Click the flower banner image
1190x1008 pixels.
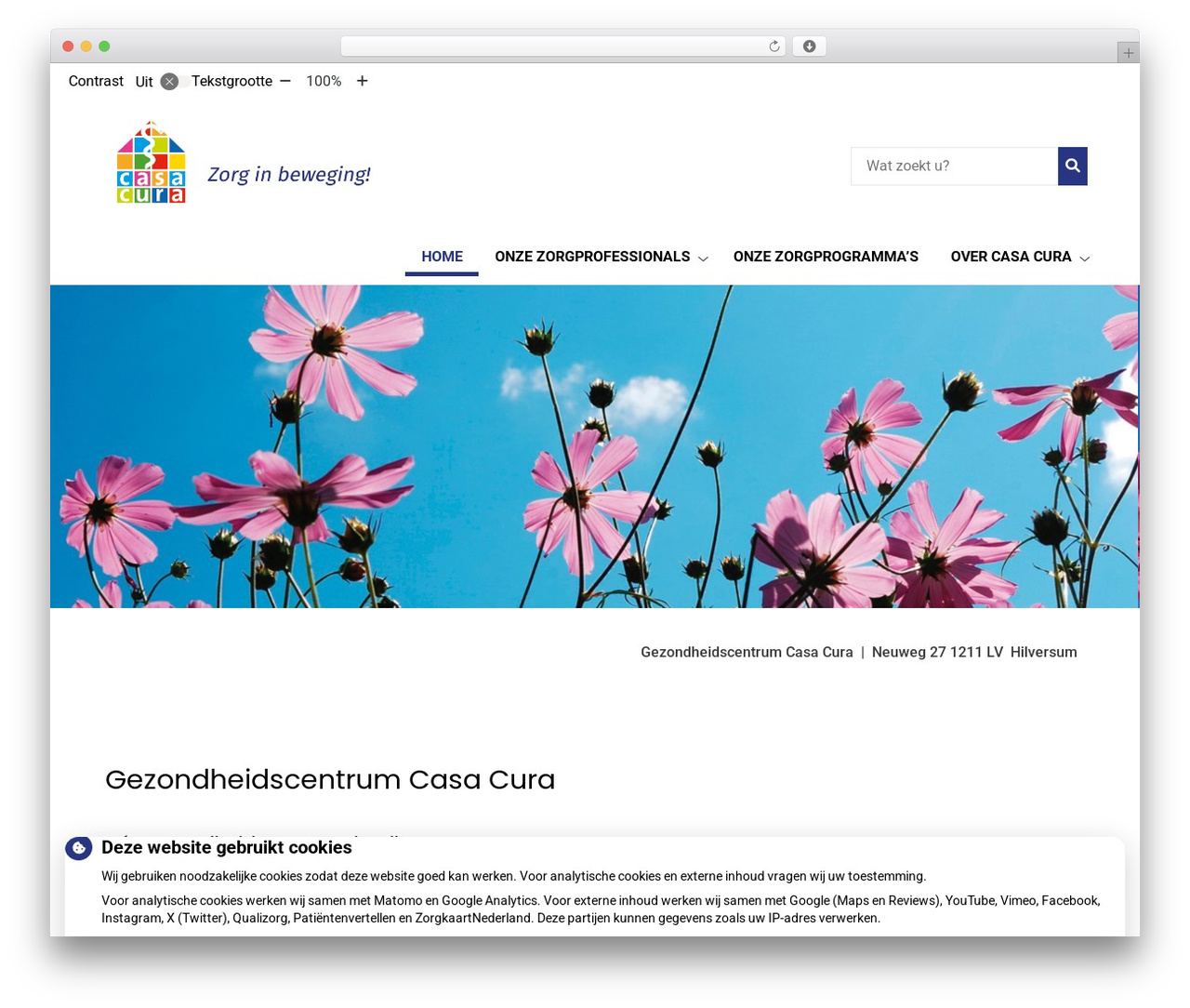(x=594, y=446)
